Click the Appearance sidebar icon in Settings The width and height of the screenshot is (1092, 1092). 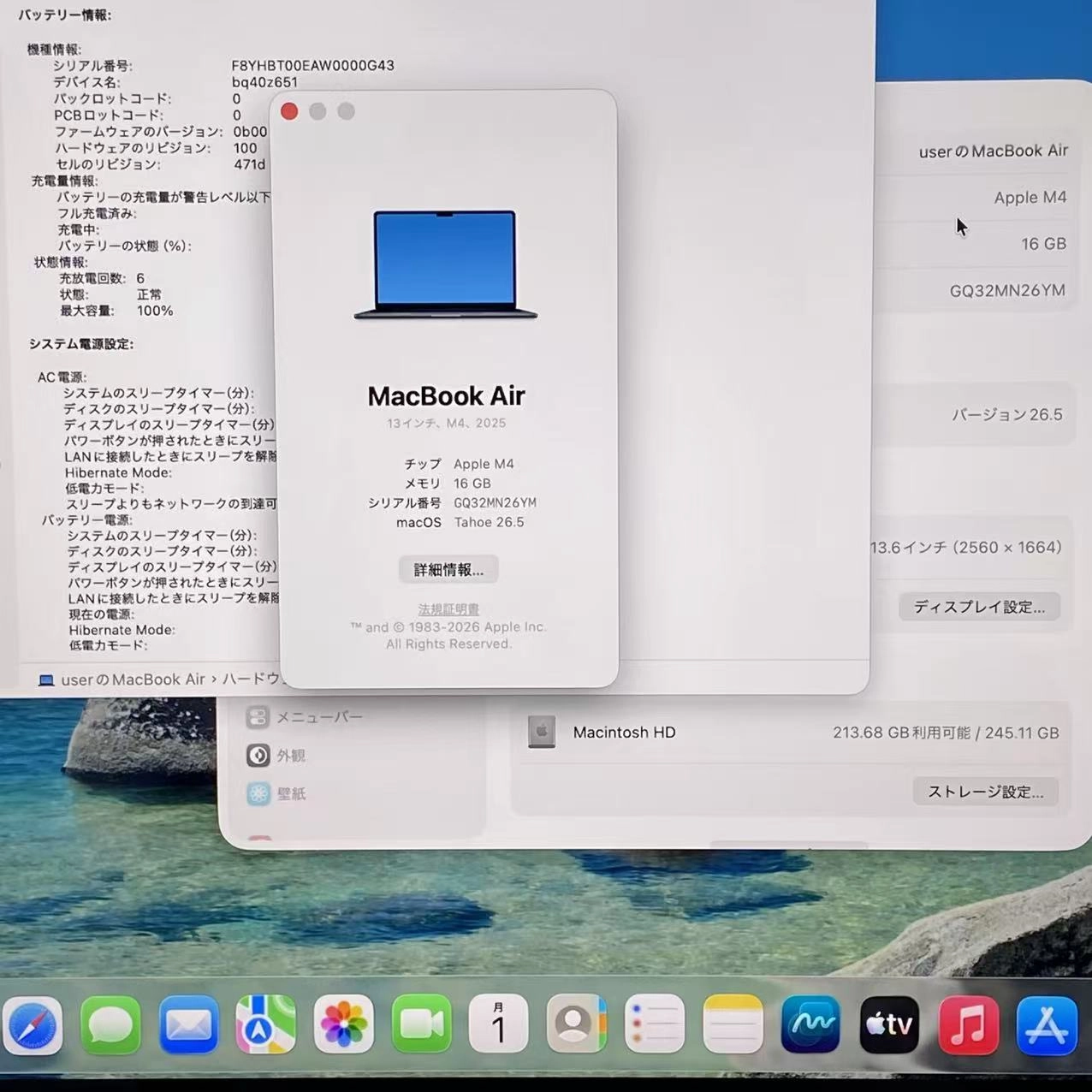tap(258, 755)
